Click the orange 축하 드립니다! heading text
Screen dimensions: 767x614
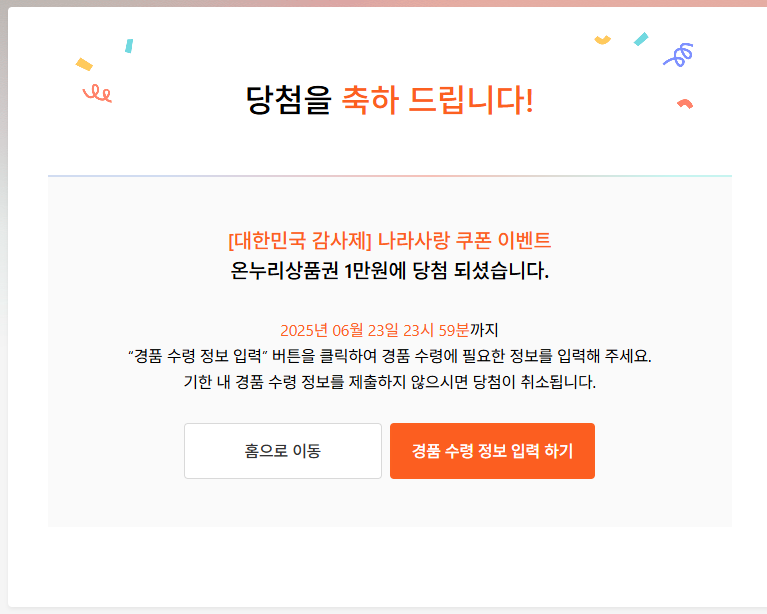[x=437, y=100]
